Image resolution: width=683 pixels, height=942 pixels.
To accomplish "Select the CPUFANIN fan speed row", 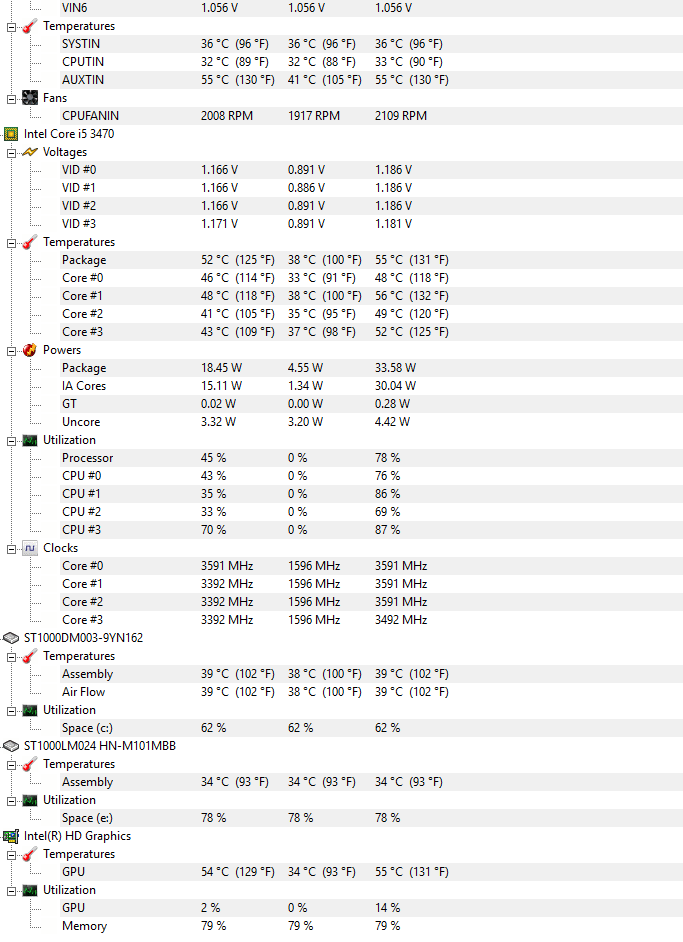I will coord(90,116).
